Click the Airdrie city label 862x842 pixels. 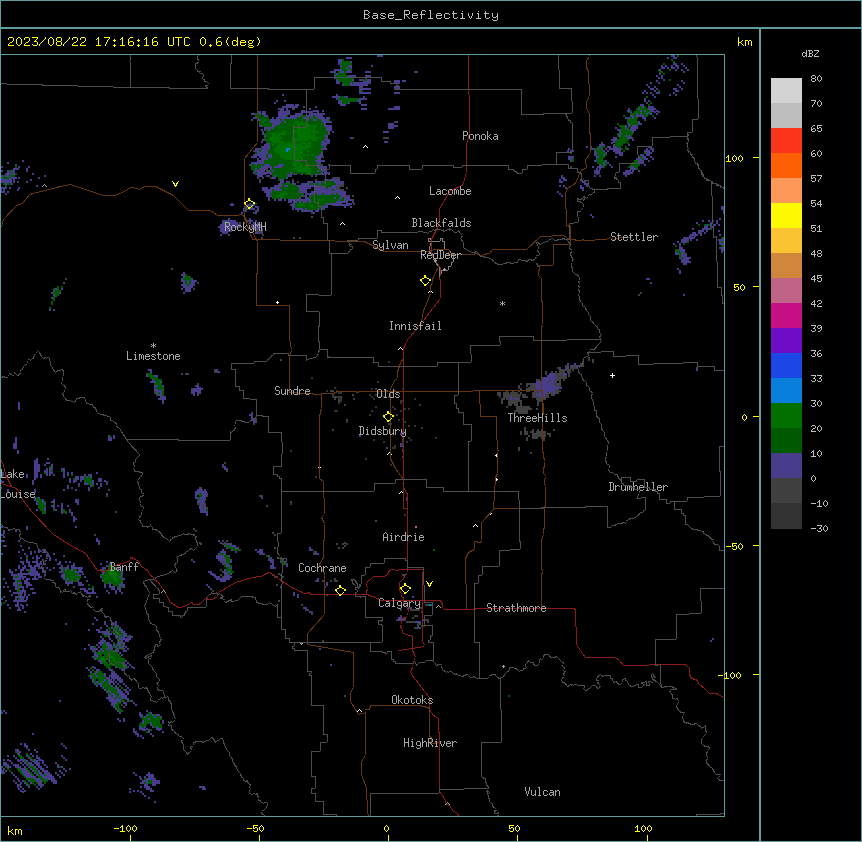[403, 537]
